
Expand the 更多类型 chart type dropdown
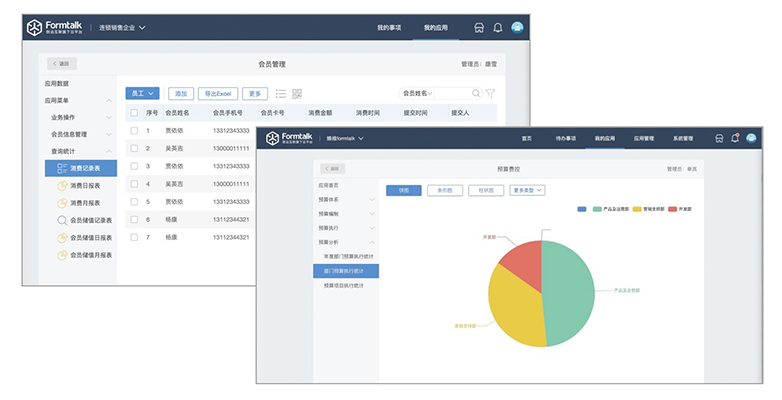(x=526, y=190)
